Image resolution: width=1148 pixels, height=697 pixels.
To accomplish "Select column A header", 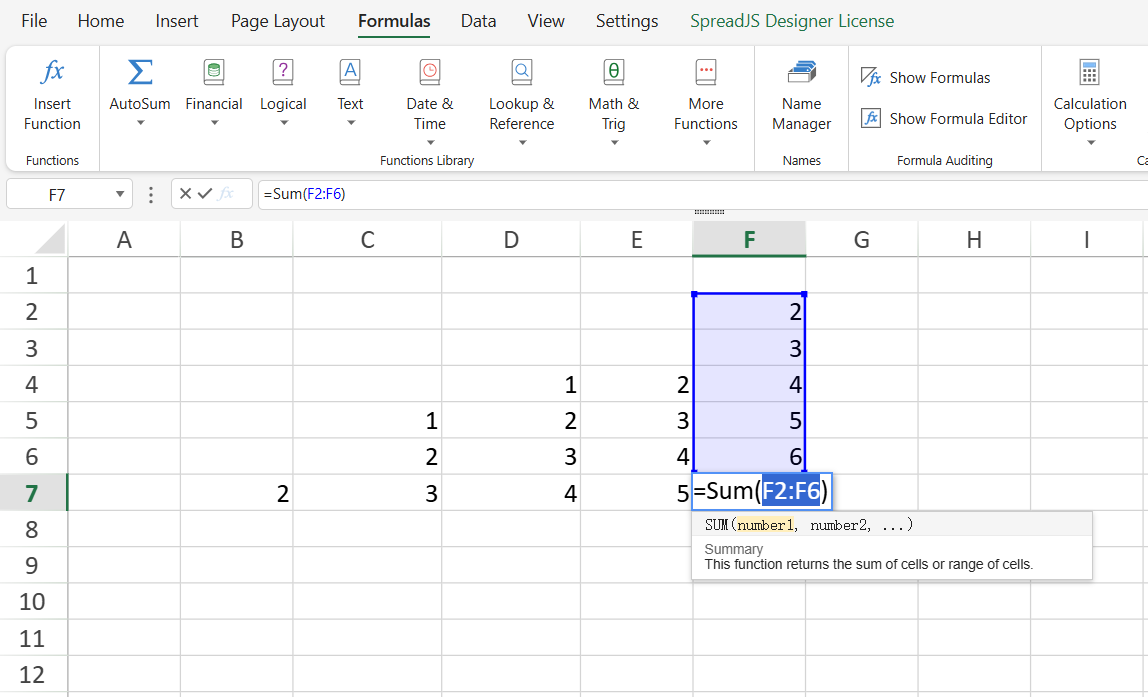I will [x=124, y=239].
